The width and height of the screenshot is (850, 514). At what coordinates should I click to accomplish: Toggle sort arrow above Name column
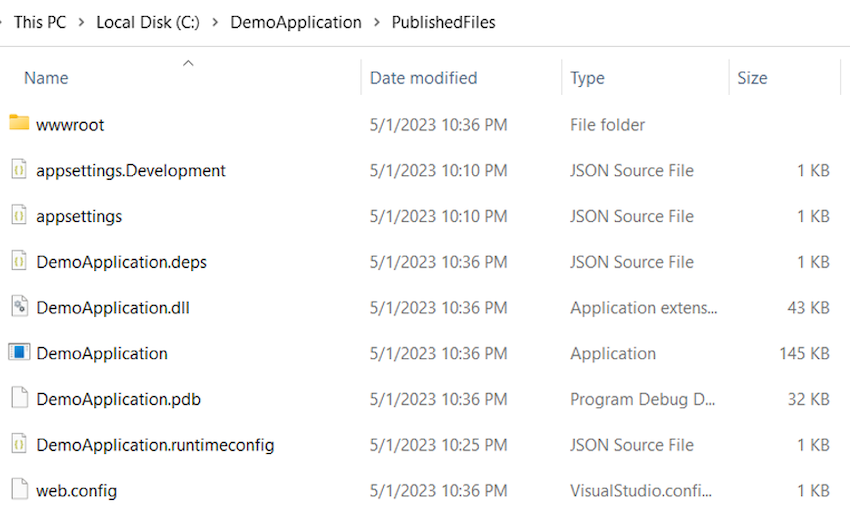coord(188,63)
